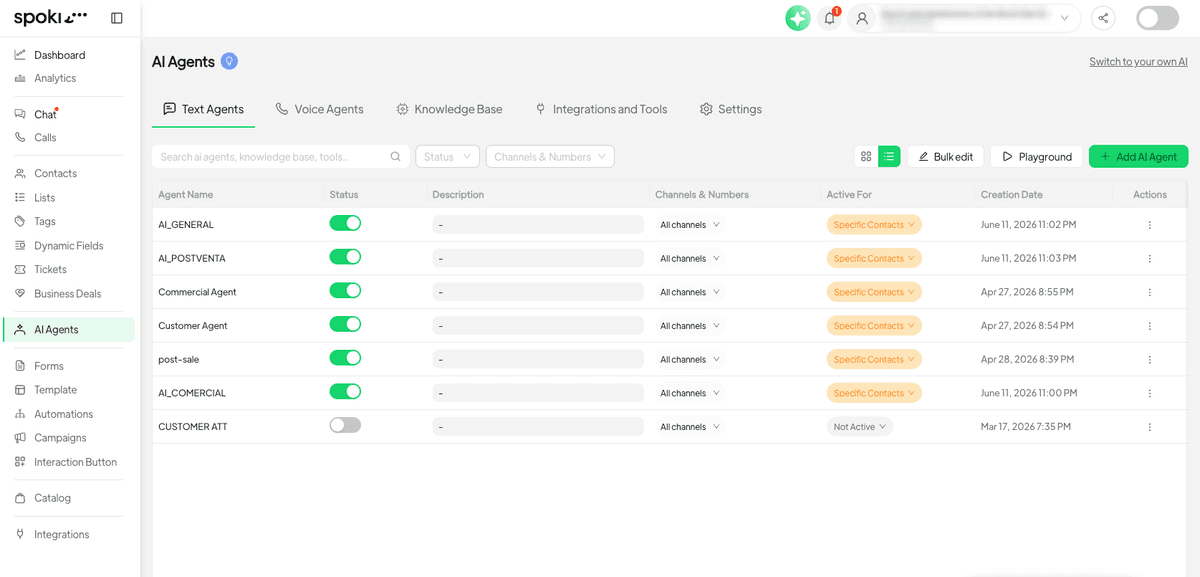Disable the Customer Agent status
The height and width of the screenshot is (577, 1200).
345,324
